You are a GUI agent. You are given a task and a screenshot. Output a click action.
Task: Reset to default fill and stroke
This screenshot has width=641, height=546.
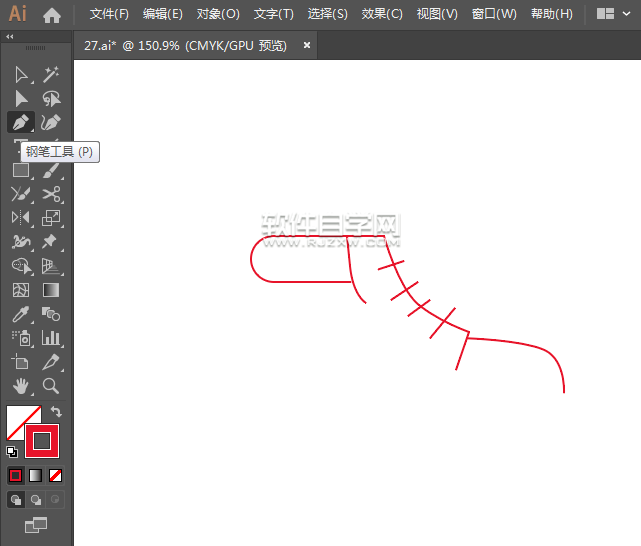(12, 452)
